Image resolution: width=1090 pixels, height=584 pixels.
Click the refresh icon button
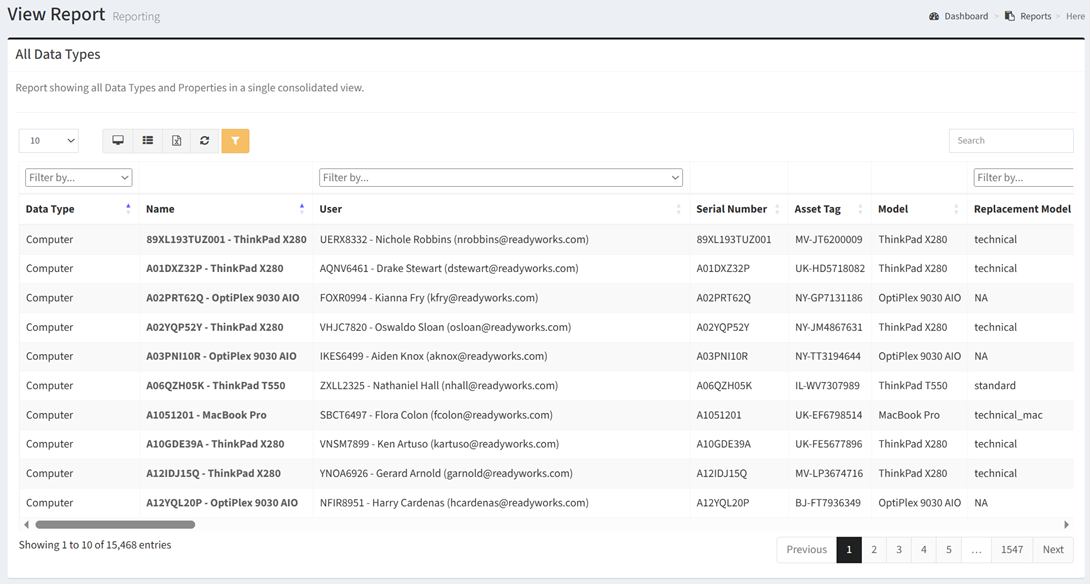(x=205, y=141)
